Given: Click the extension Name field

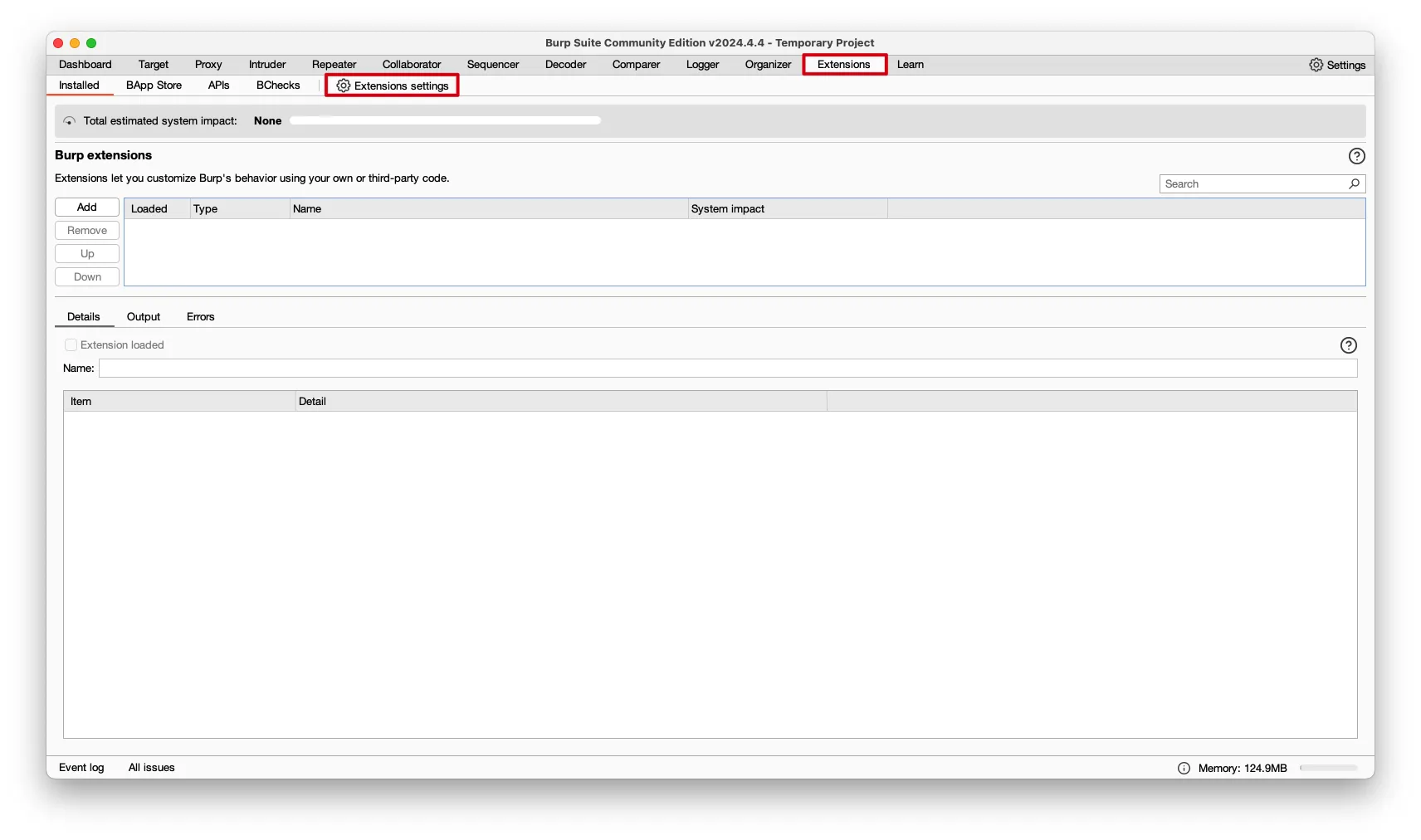Looking at the screenshot, I should 728,369.
